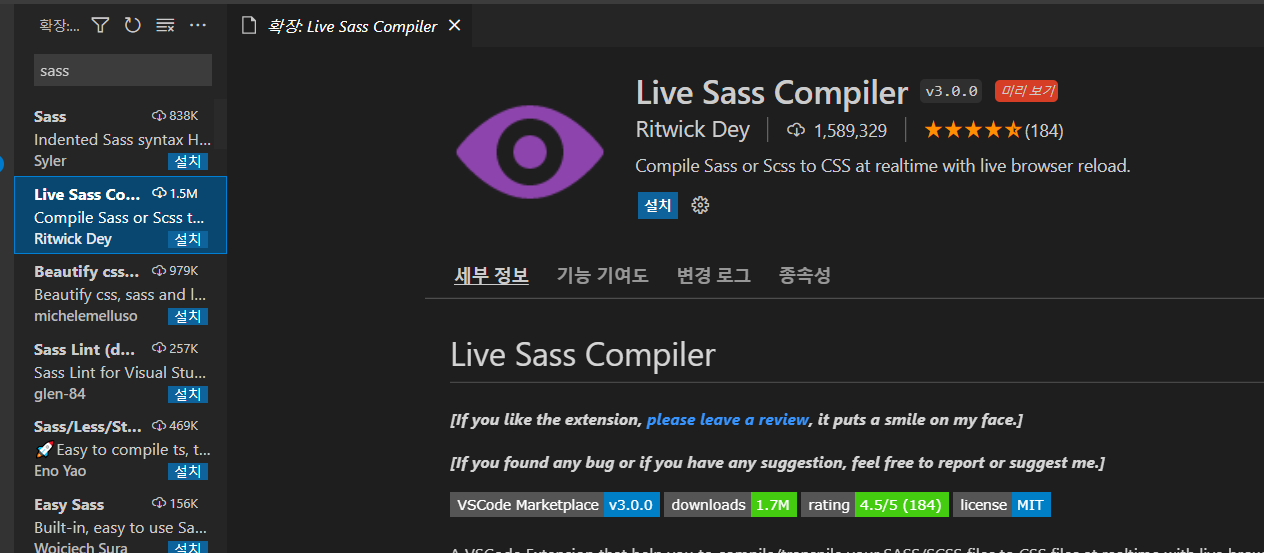The width and height of the screenshot is (1264, 553).
Task: Switch to the 세부 정보 tab
Action: point(491,275)
